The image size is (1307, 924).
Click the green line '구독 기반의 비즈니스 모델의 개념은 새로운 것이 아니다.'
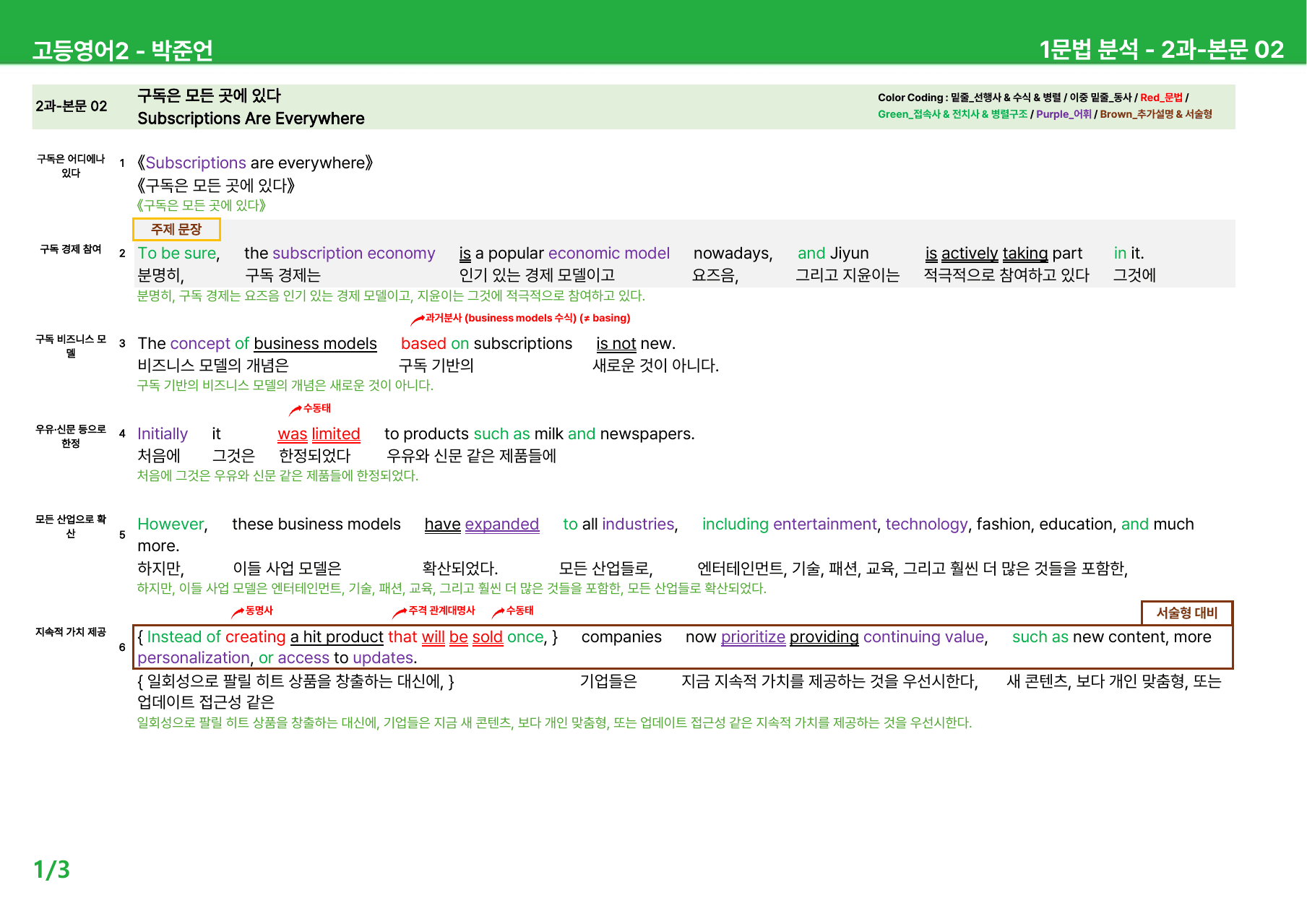click(x=285, y=386)
